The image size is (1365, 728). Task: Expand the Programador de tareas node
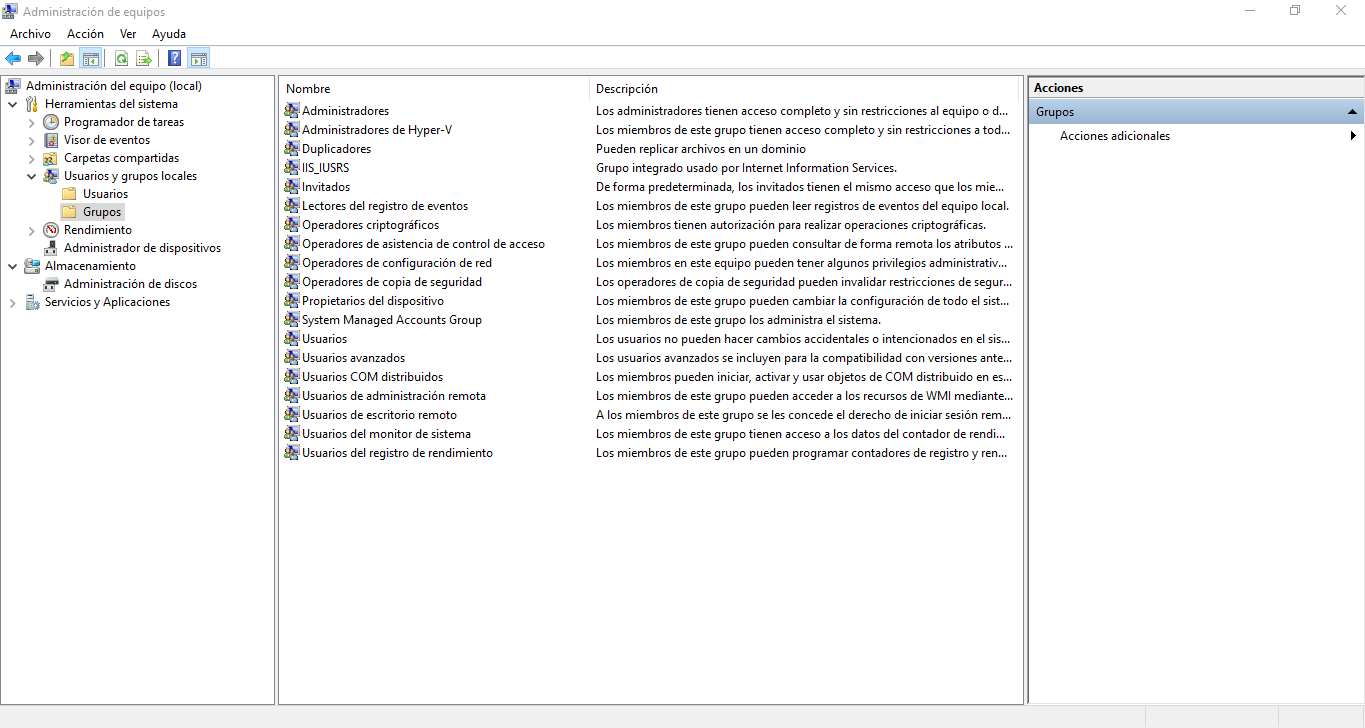pyautogui.click(x=32, y=122)
